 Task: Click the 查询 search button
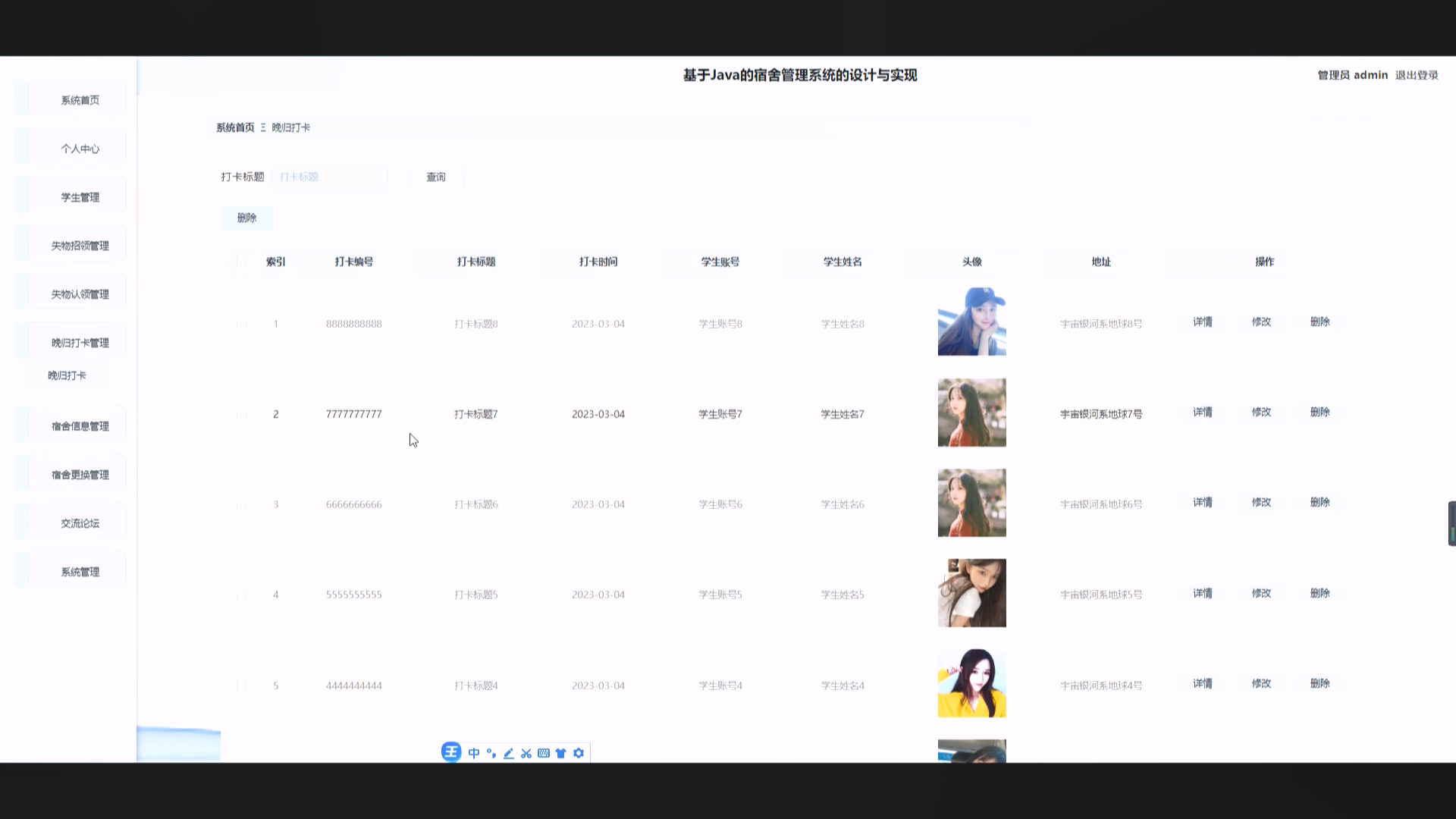click(435, 177)
